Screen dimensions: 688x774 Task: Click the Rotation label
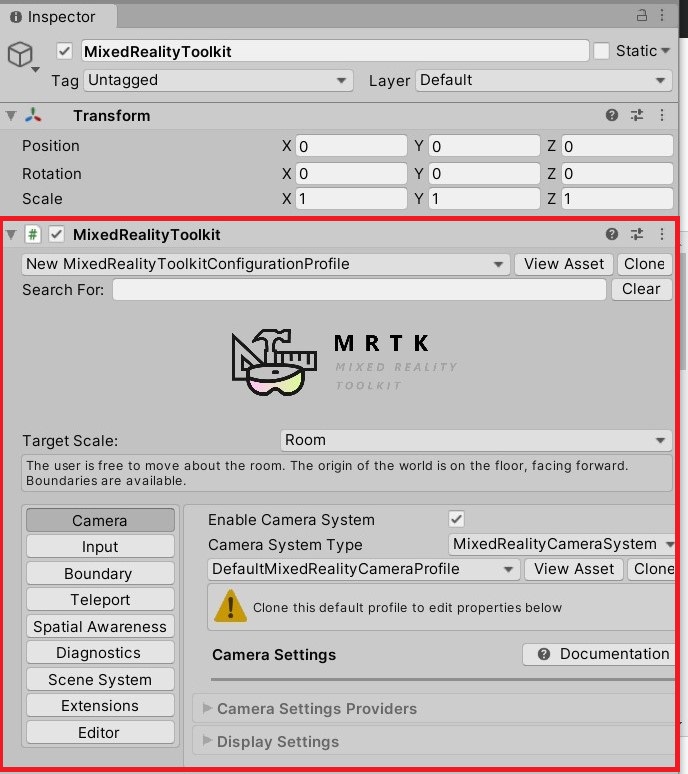point(52,174)
